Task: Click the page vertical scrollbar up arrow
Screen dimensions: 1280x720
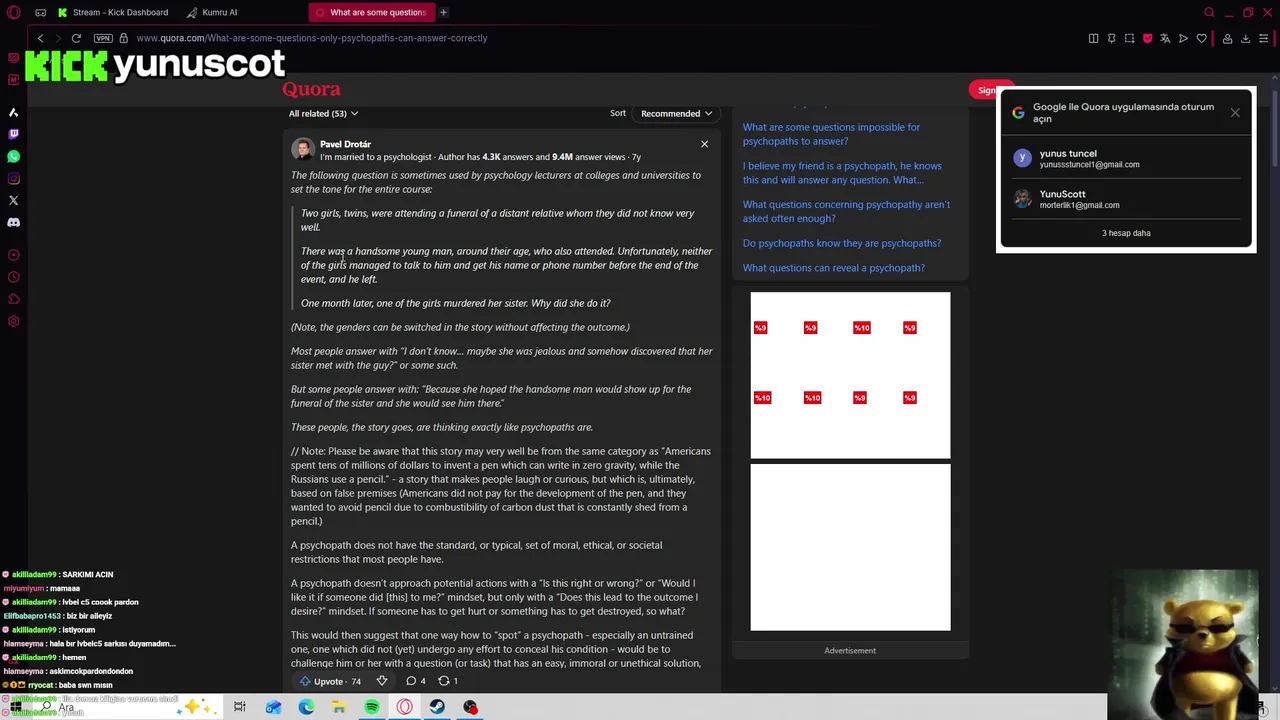Action: coord(1273,80)
